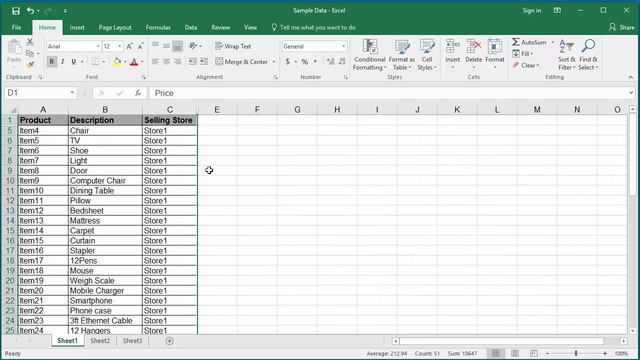This screenshot has height=360, width=640.
Task: Click the Sign in link
Action: [x=532, y=11]
